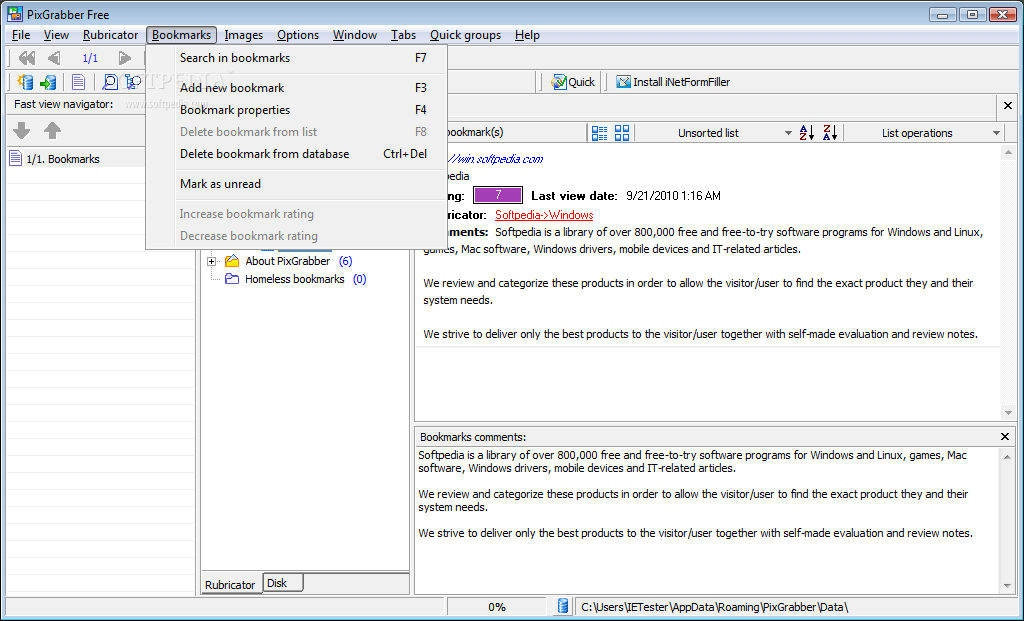Sort the bookmark list A to Z
This screenshot has width=1024, height=621.
(807, 133)
